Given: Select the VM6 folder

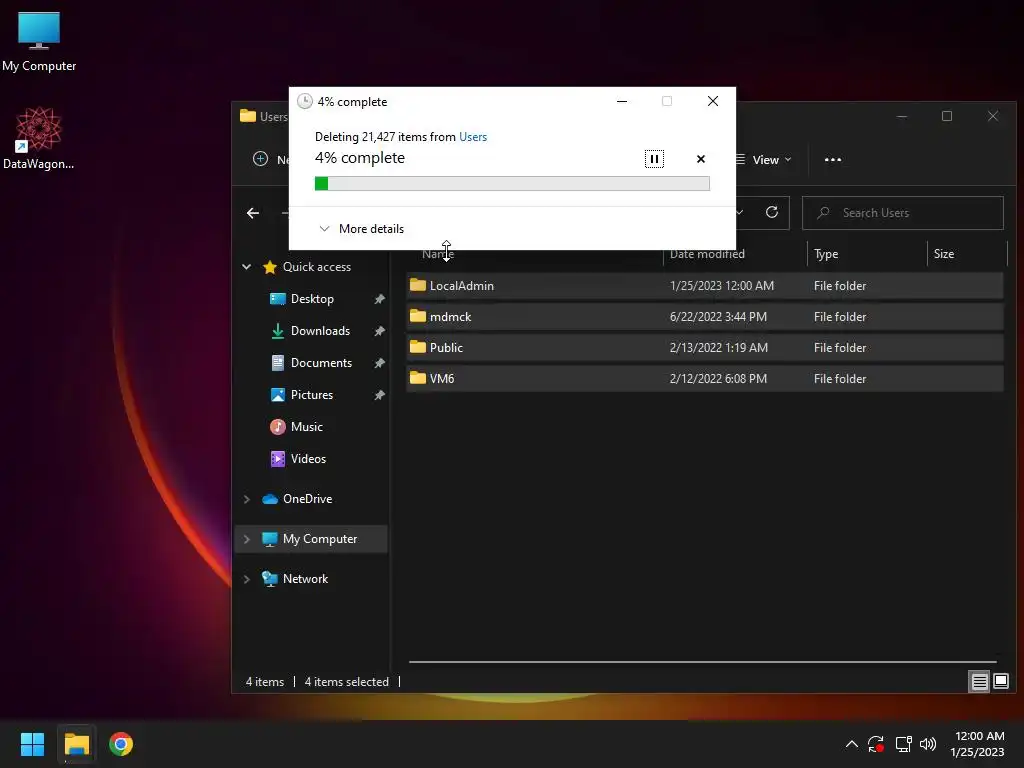Looking at the screenshot, I should pos(705,379).
